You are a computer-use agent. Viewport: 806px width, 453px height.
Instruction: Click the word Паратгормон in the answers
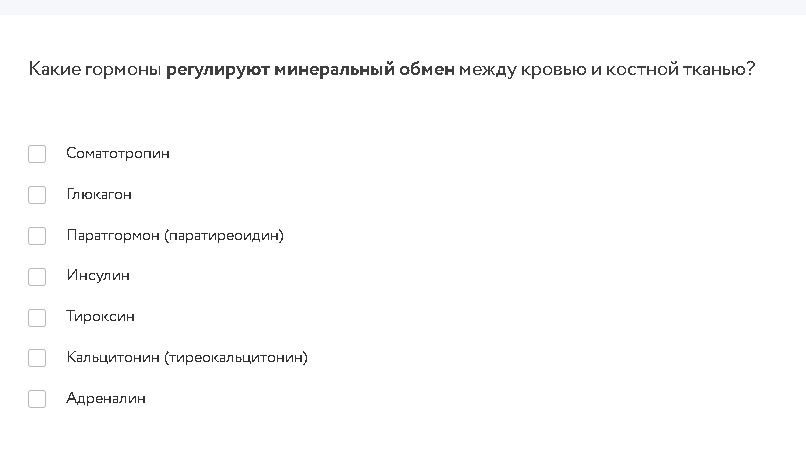[x=113, y=235]
